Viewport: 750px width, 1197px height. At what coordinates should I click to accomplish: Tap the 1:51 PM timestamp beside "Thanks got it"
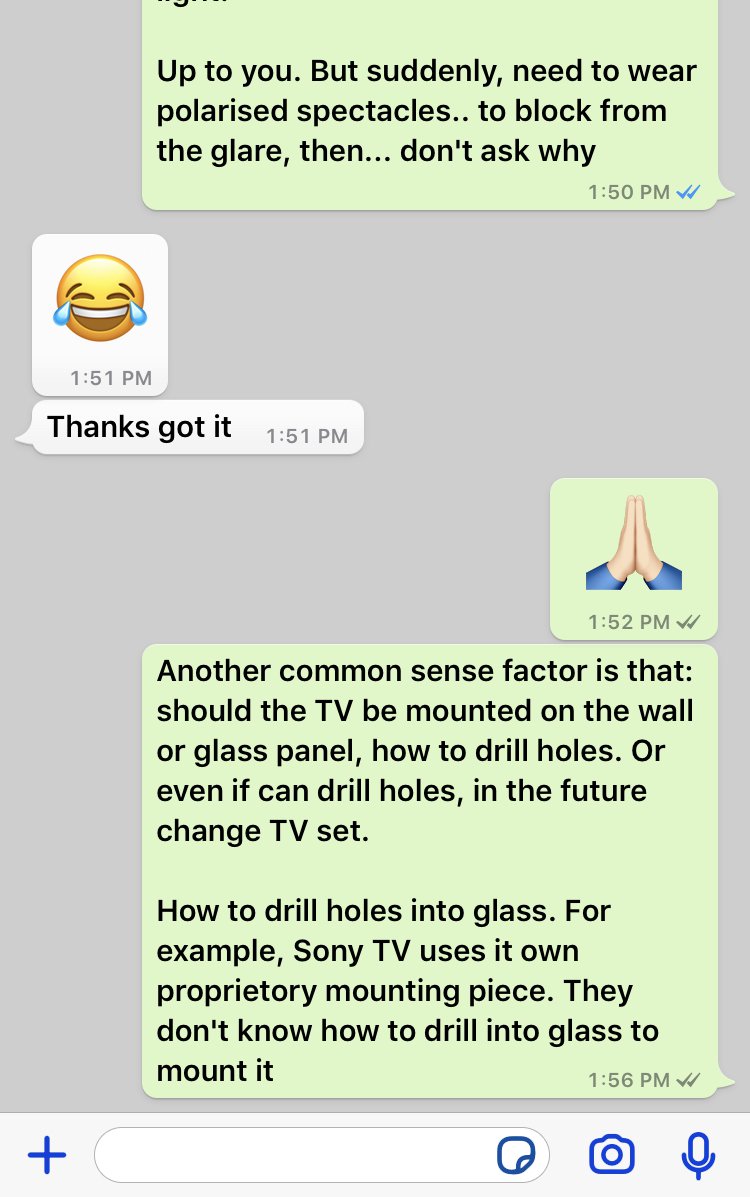306,436
